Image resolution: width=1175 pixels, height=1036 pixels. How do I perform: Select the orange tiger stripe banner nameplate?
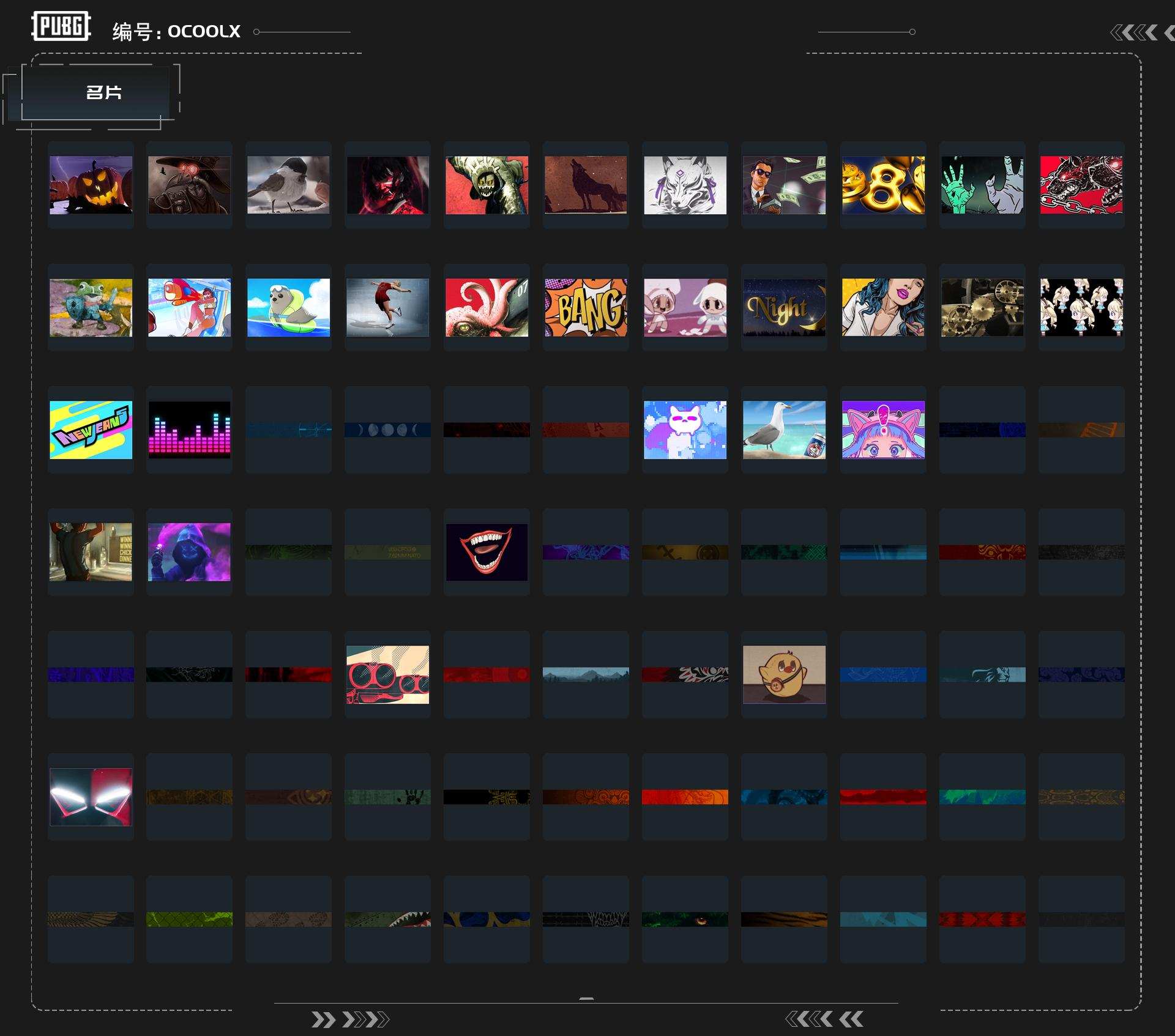pyautogui.click(x=784, y=919)
